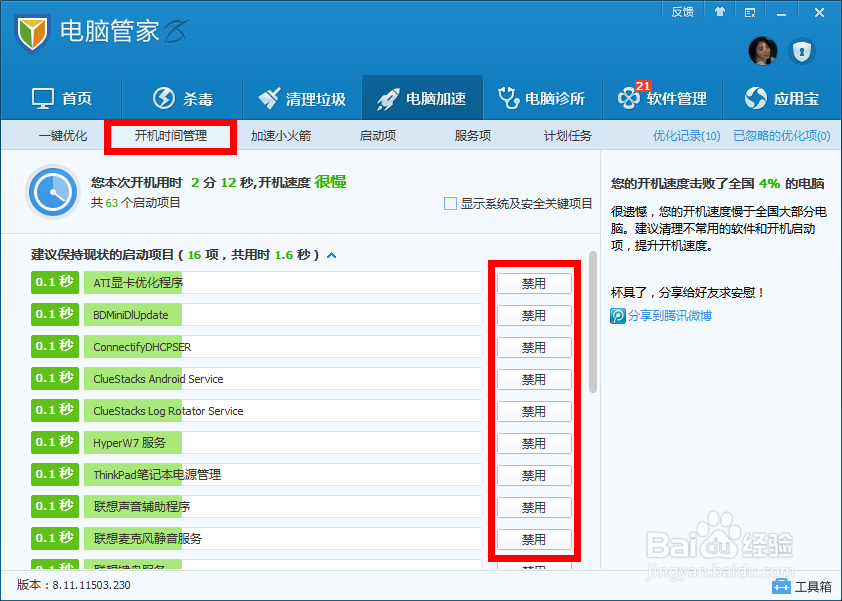Open the 电脑诊所 stethoscope section
The image size is (842, 601).
[x=542, y=98]
